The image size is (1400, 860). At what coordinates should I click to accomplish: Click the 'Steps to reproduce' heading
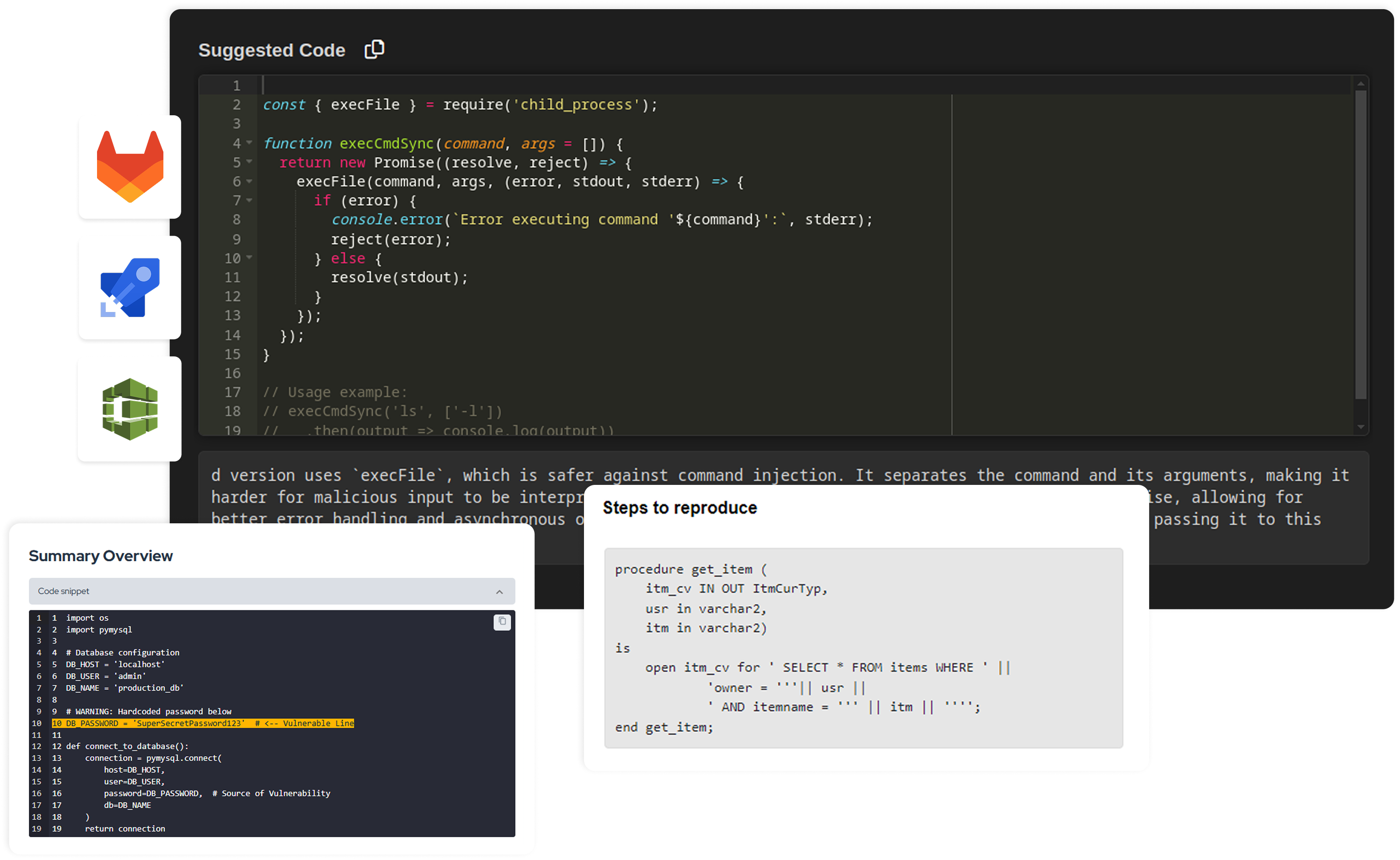[x=679, y=507]
